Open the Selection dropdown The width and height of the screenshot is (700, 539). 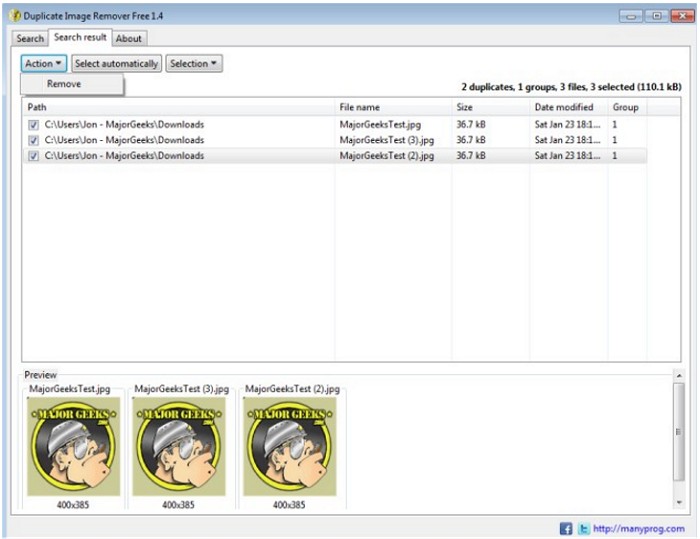[x=194, y=63]
